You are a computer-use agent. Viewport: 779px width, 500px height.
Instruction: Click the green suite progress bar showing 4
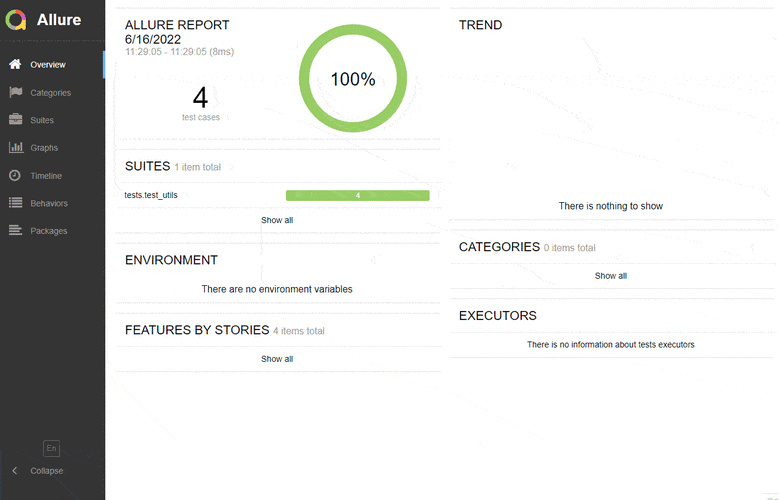tap(358, 195)
